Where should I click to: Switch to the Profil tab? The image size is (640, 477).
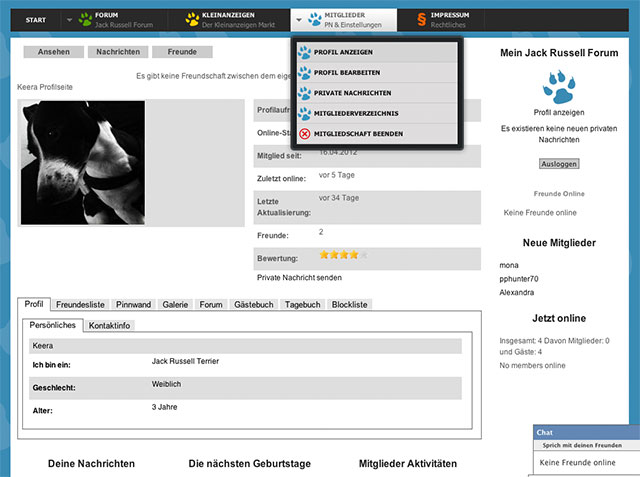point(34,304)
